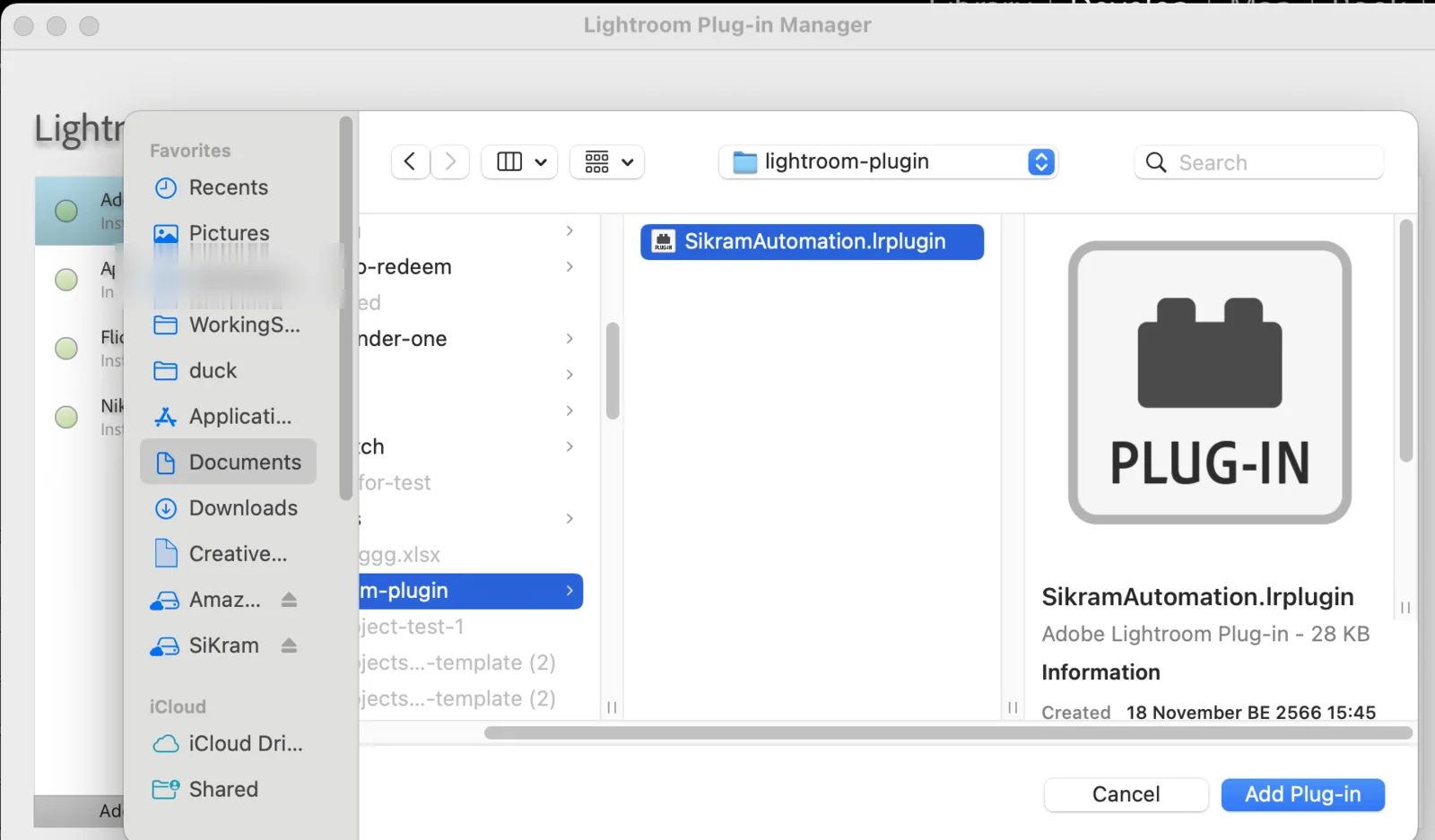Open the item grouping dropdown
1435x840 pixels.
click(x=607, y=161)
